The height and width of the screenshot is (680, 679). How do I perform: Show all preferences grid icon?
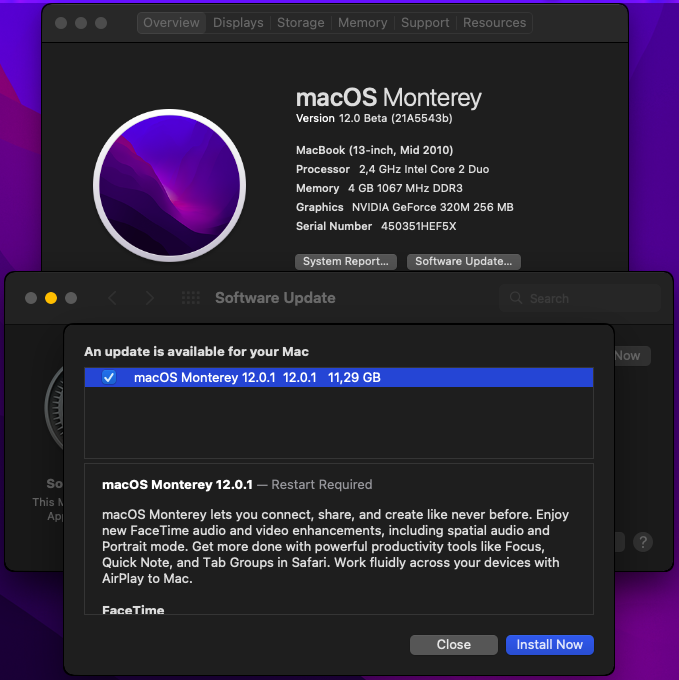[x=191, y=298]
